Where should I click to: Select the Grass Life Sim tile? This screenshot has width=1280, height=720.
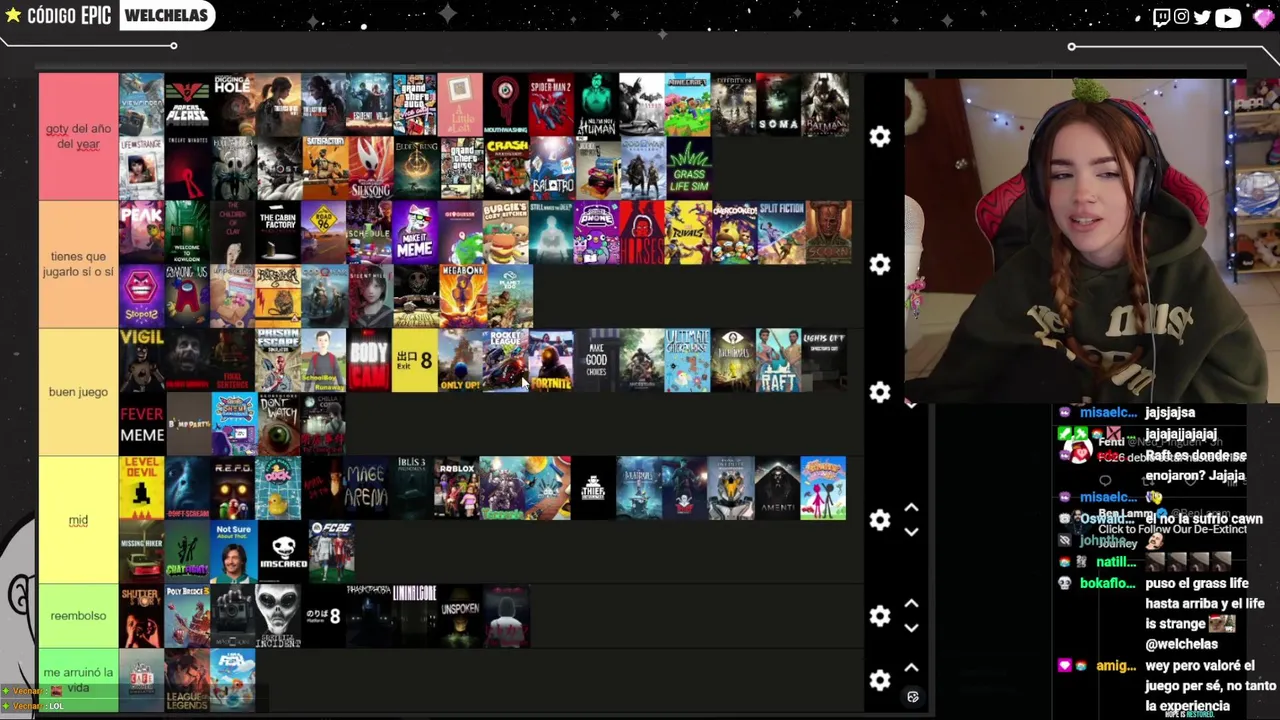click(688, 168)
